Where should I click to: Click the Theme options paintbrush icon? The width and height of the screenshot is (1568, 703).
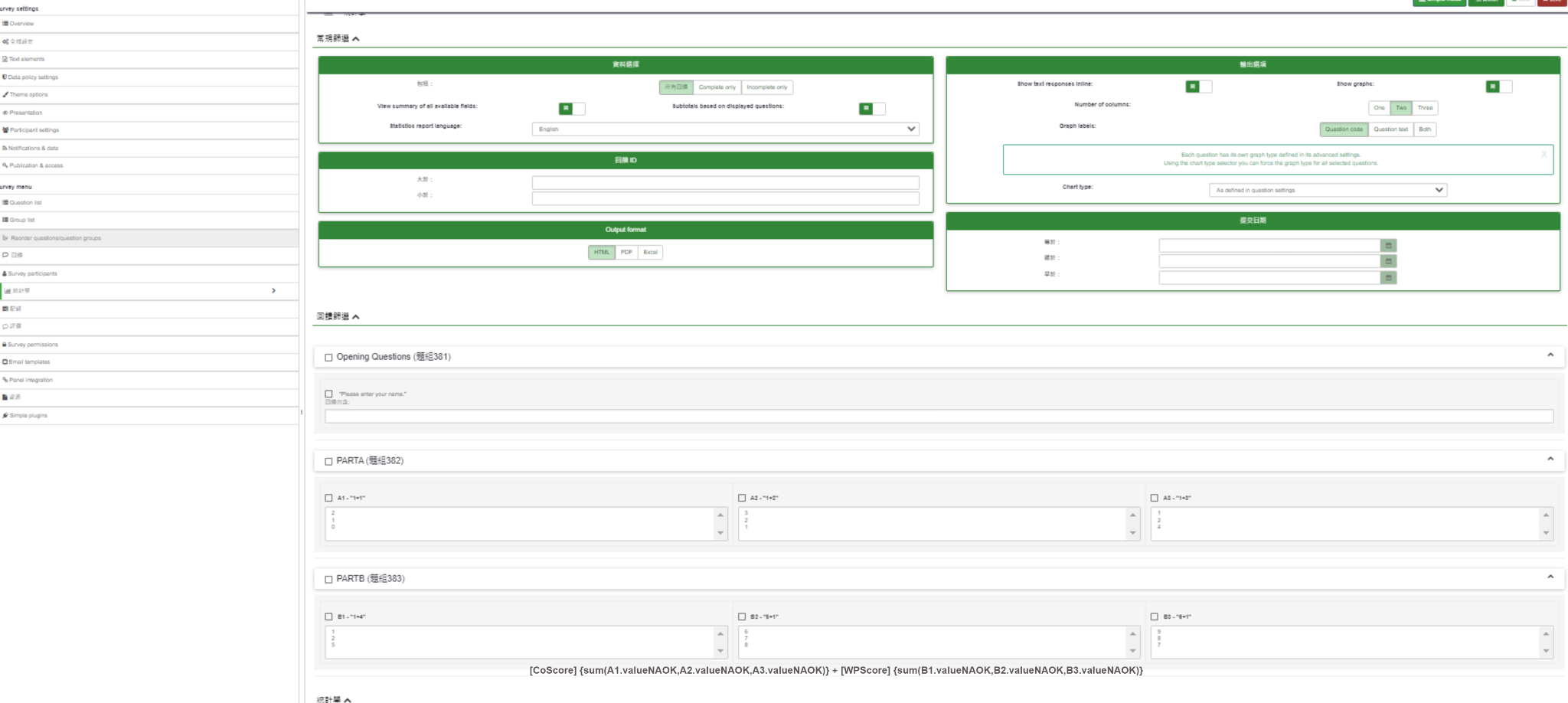(5, 95)
